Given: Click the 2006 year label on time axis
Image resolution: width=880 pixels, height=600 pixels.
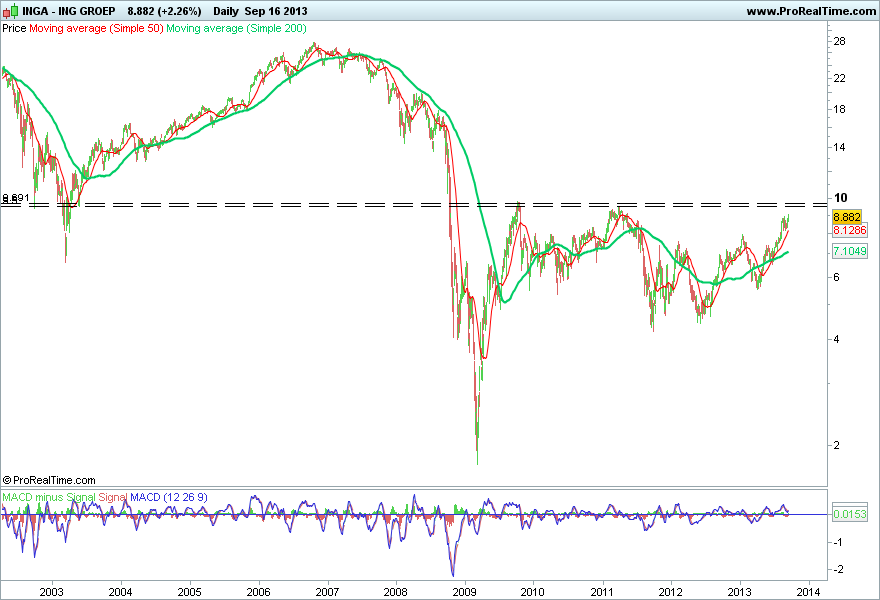Looking at the screenshot, I should [x=259, y=592].
